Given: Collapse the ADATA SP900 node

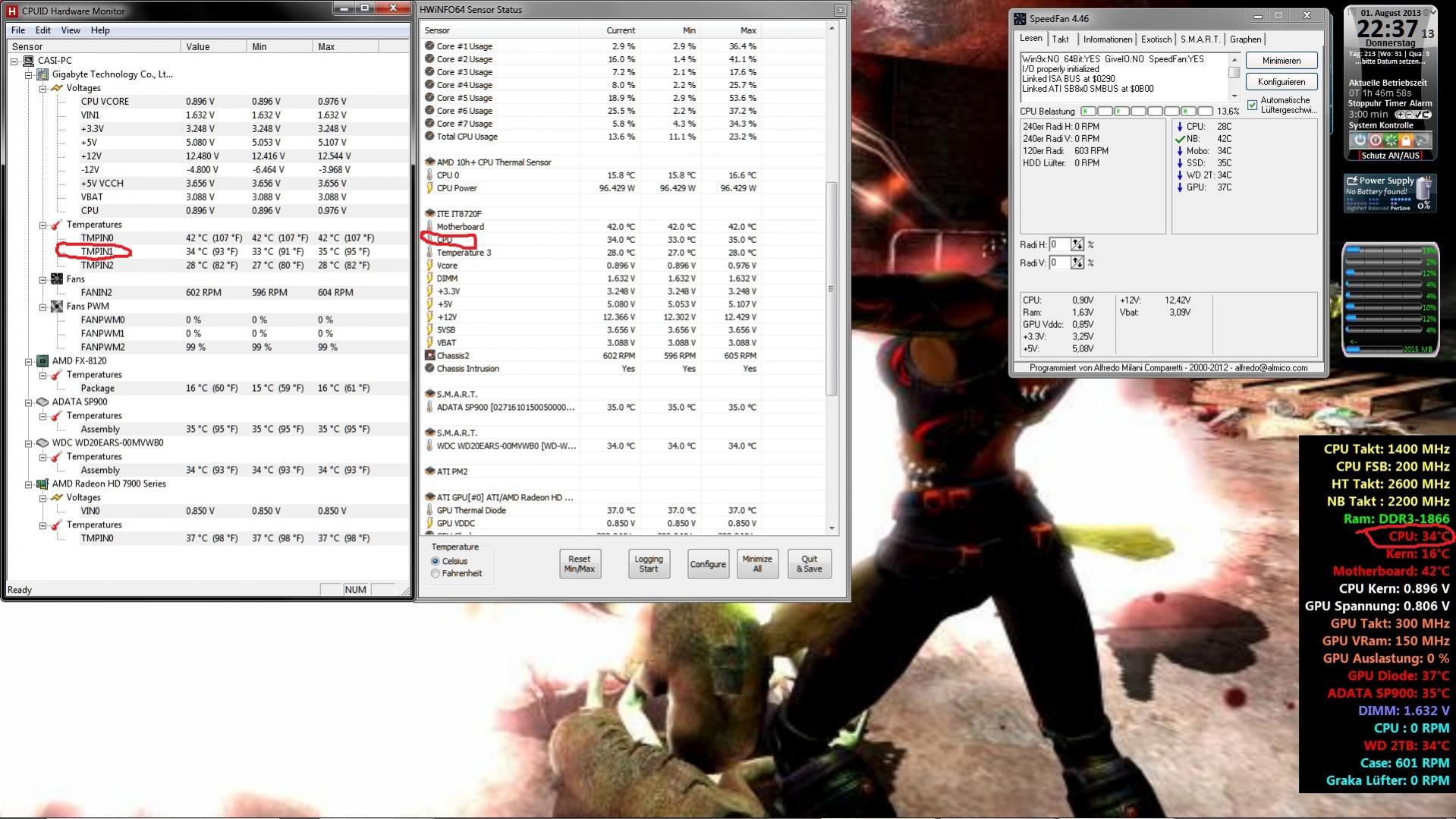Looking at the screenshot, I should 29,403.
